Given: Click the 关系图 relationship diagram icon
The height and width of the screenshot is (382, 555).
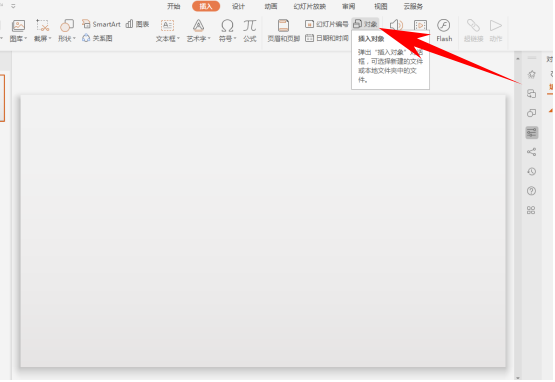Looking at the screenshot, I should coord(97,38).
